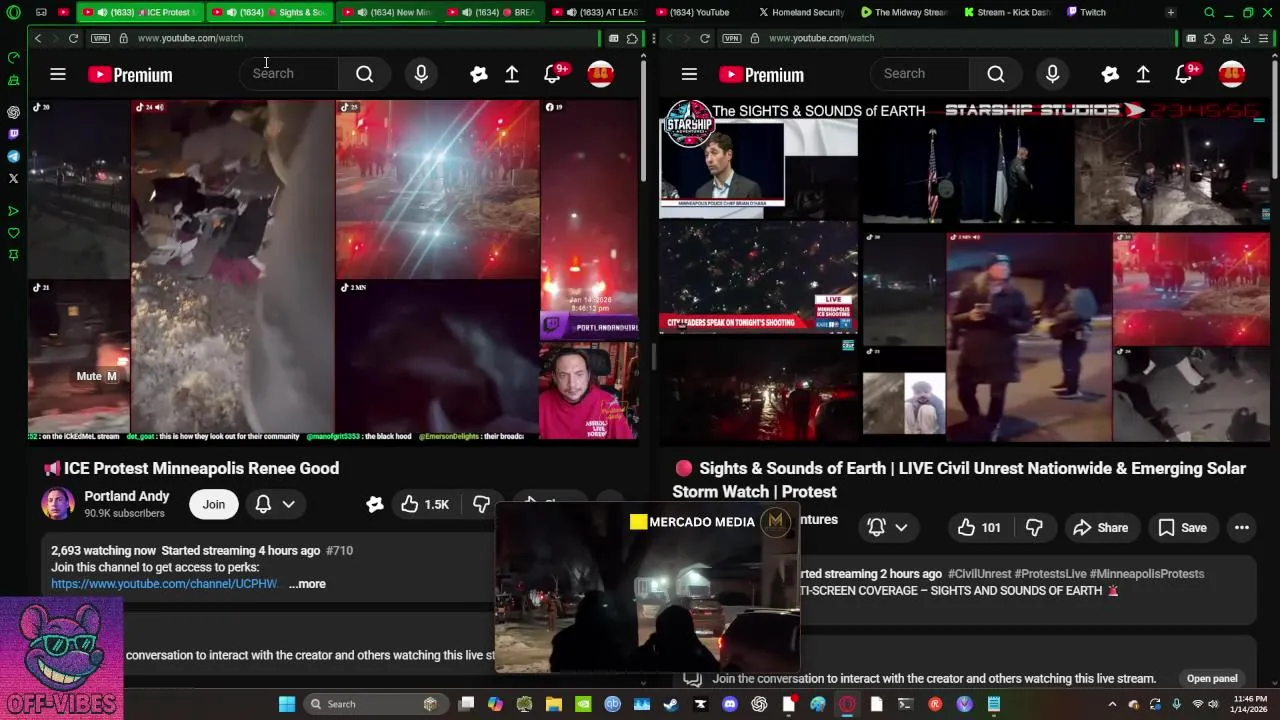1280x720 pixels.
Task: Open Twitch icon in Opera sidebar
Action: [x=13, y=134]
